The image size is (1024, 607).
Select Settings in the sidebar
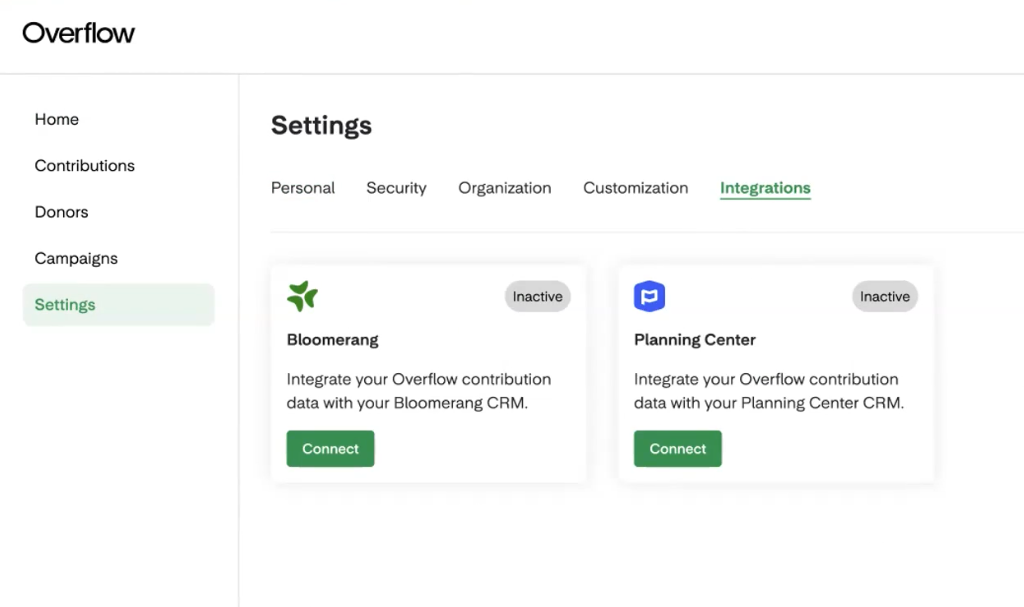pyautogui.click(x=65, y=305)
